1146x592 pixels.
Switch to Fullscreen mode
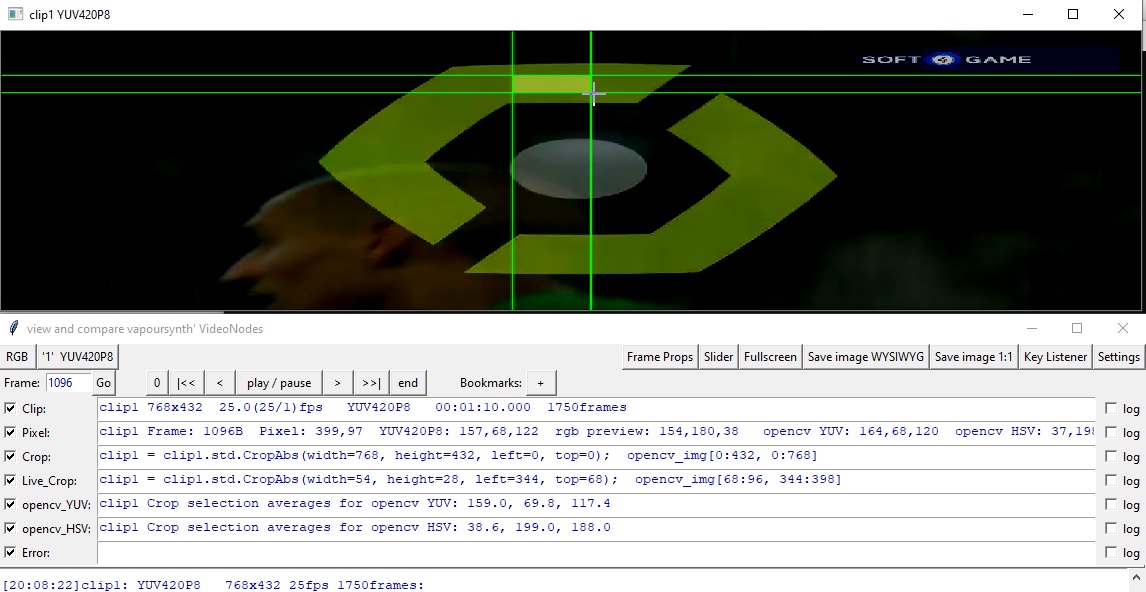(x=770, y=357)
